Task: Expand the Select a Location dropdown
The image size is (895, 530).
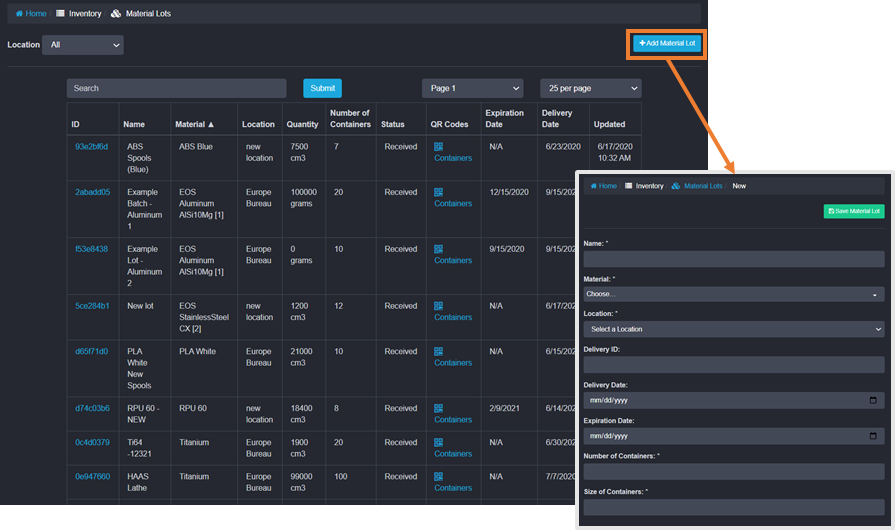Action: [733, 329]
